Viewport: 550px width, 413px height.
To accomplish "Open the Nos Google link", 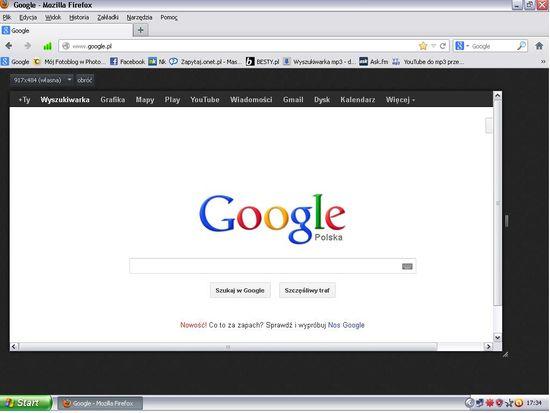I will click(x=346, y=325).
